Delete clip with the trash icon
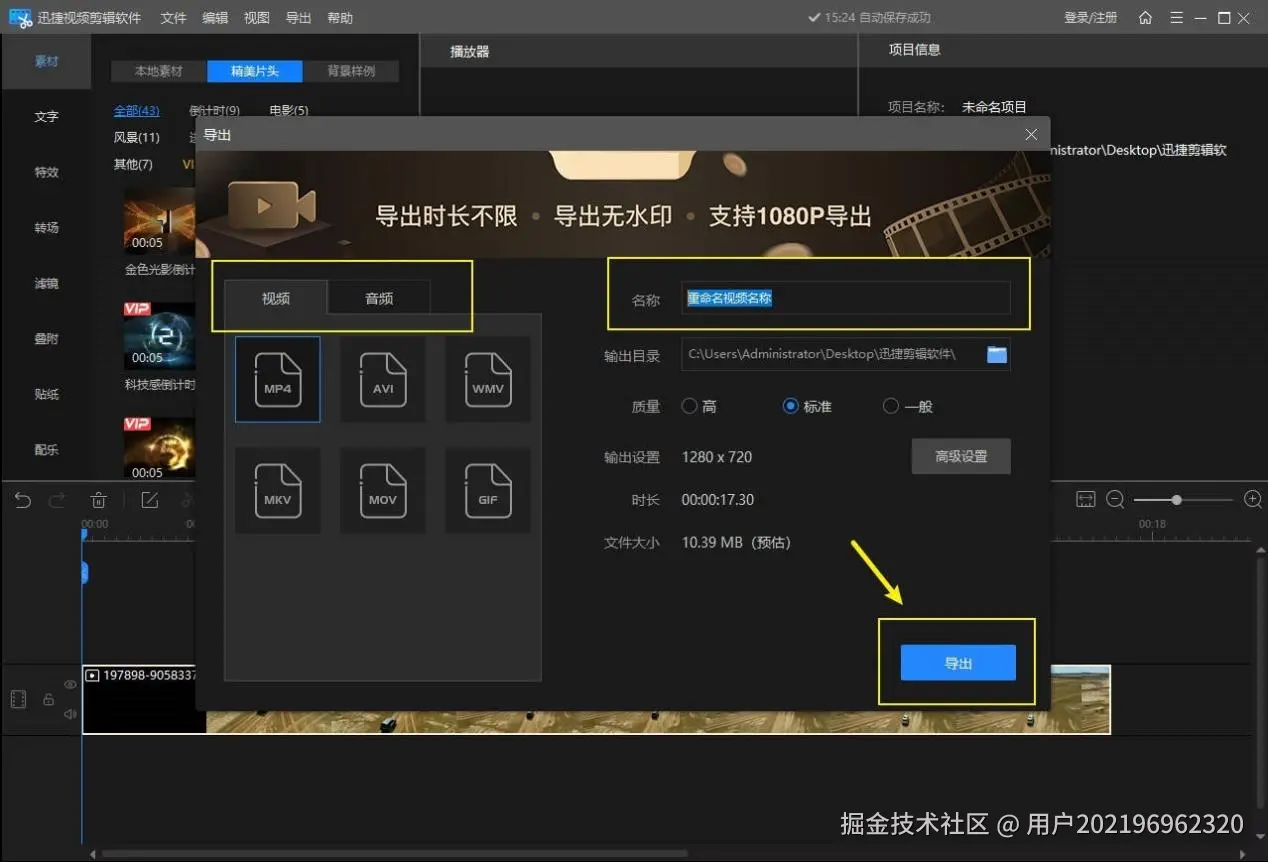The width and height of the screenshot is (1268, 862). point(99,500)
